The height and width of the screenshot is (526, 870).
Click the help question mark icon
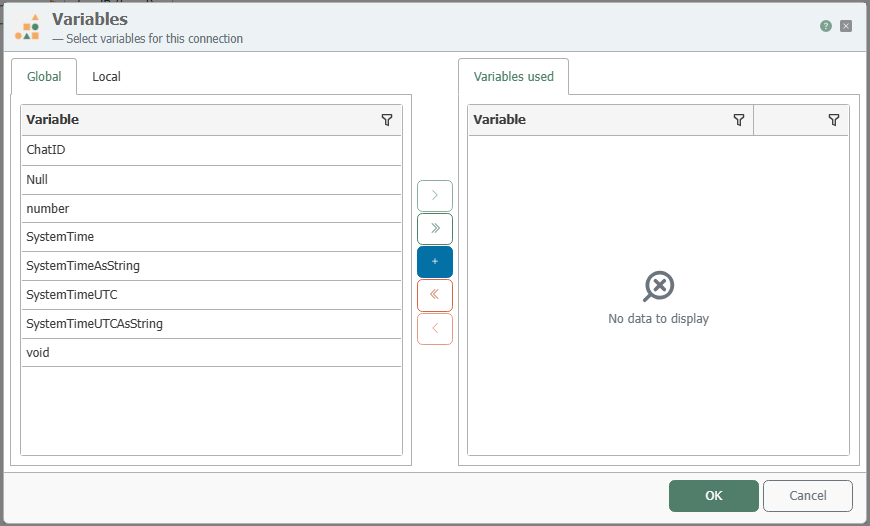click(x=826, y=26)
